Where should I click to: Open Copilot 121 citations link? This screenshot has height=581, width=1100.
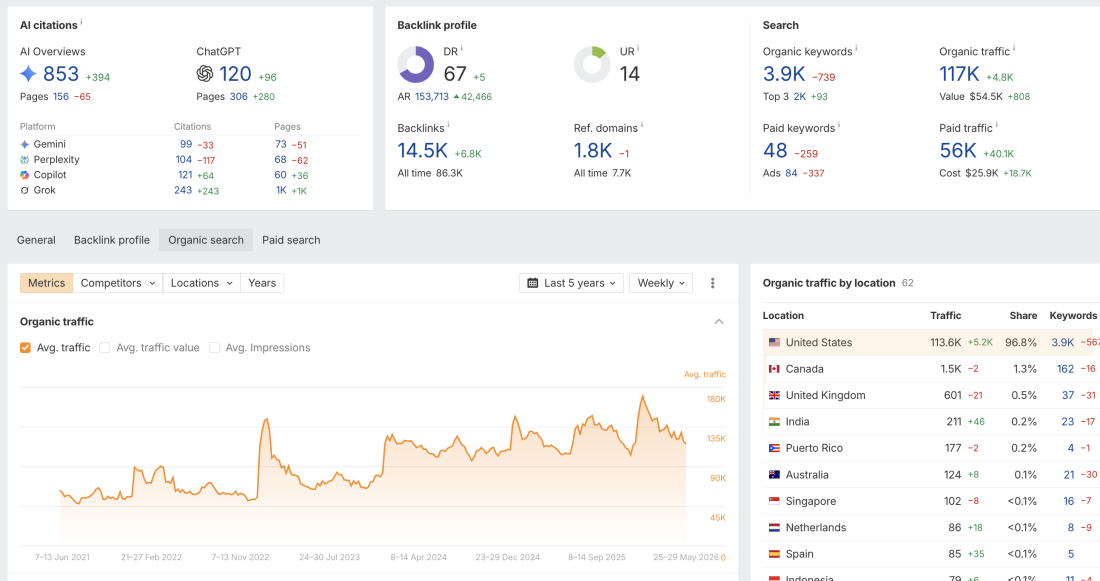(x=185, y=175)
